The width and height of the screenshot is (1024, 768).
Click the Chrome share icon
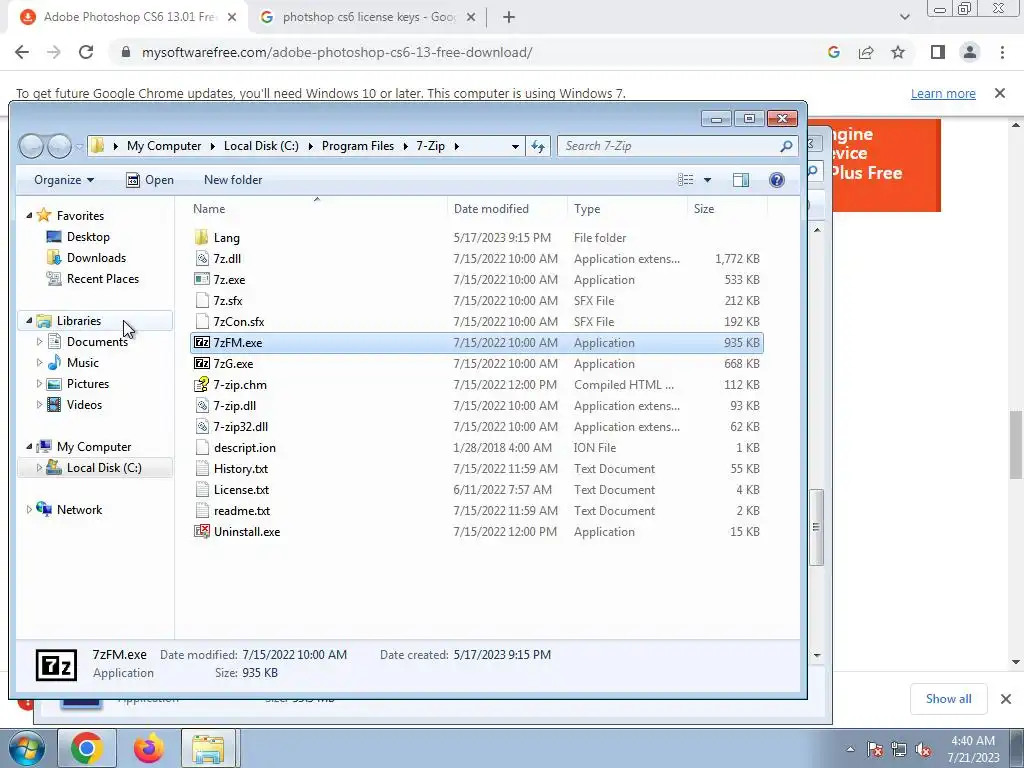click(x=866, y=52)
